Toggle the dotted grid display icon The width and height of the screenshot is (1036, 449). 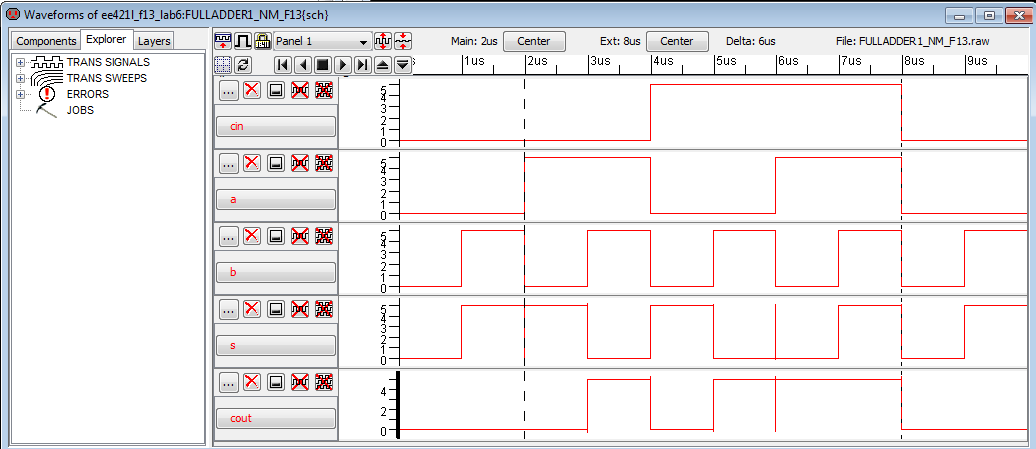[223, 65]
